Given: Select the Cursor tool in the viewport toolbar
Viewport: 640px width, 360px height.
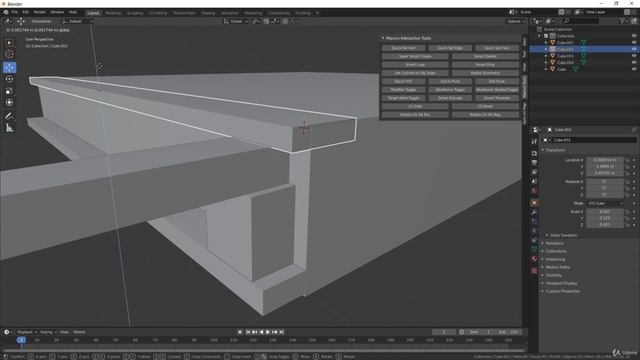Looking at the screenshot, I should [x=9, y=54].
